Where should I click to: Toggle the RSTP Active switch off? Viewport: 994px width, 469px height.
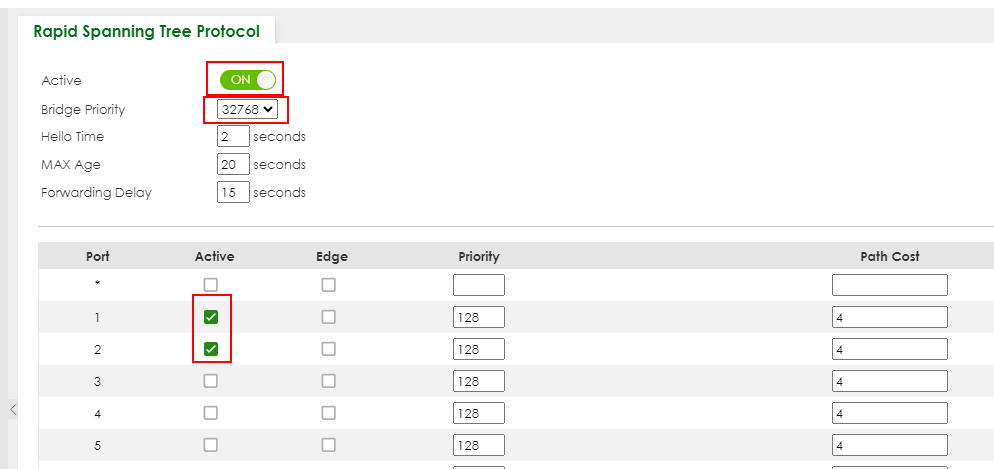245,80
